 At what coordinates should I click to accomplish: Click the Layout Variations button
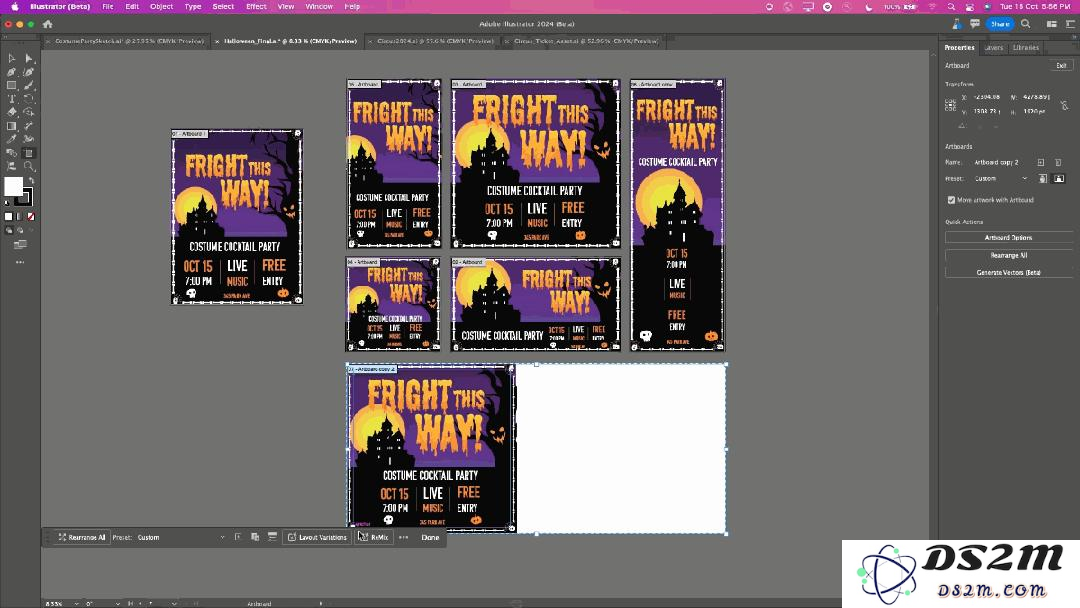coord(317,538)
